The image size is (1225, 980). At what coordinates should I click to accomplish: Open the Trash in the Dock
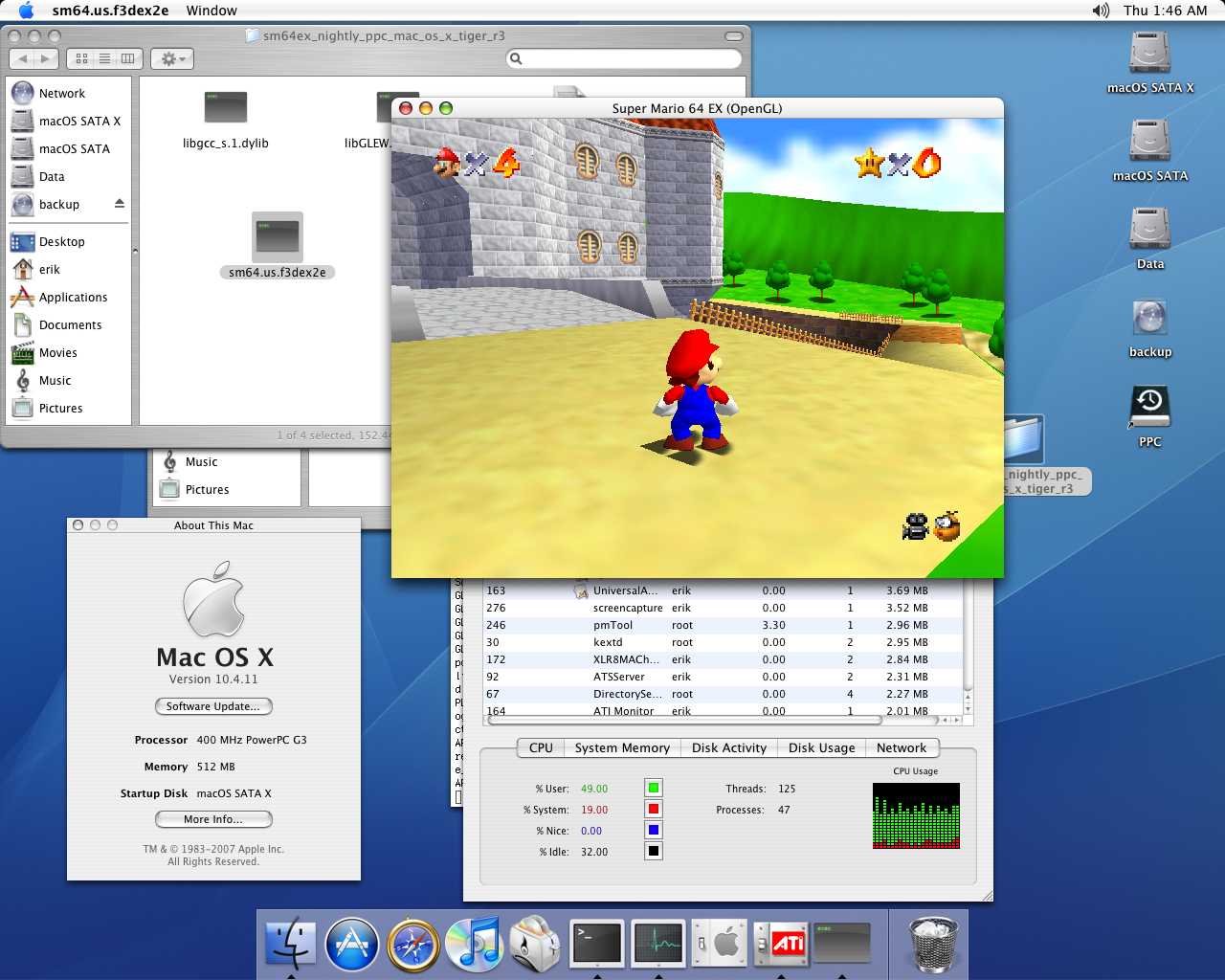tap(932, 944)
